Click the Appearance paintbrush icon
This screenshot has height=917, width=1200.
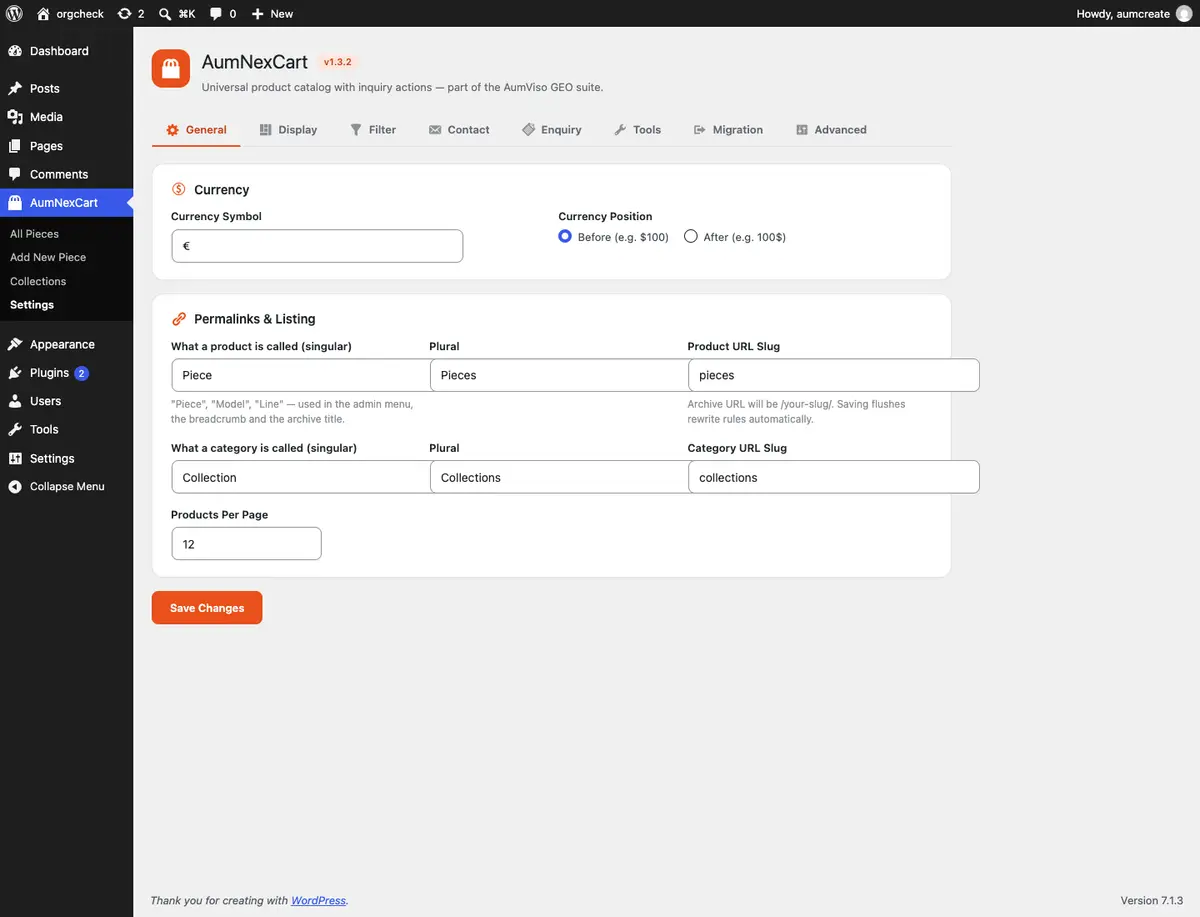(x=15, y=344)
